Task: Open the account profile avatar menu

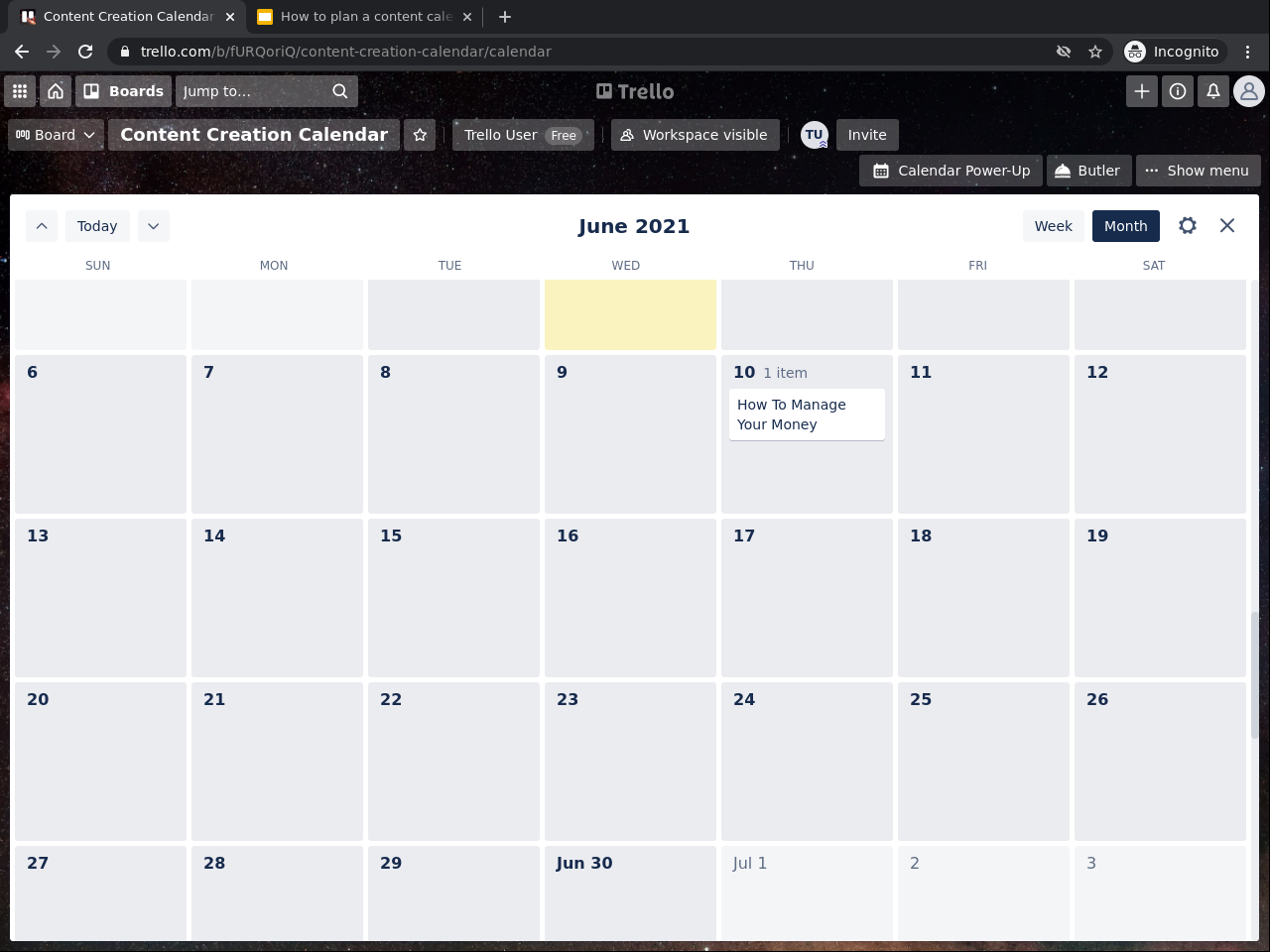Action: [x=1249, y=91]
